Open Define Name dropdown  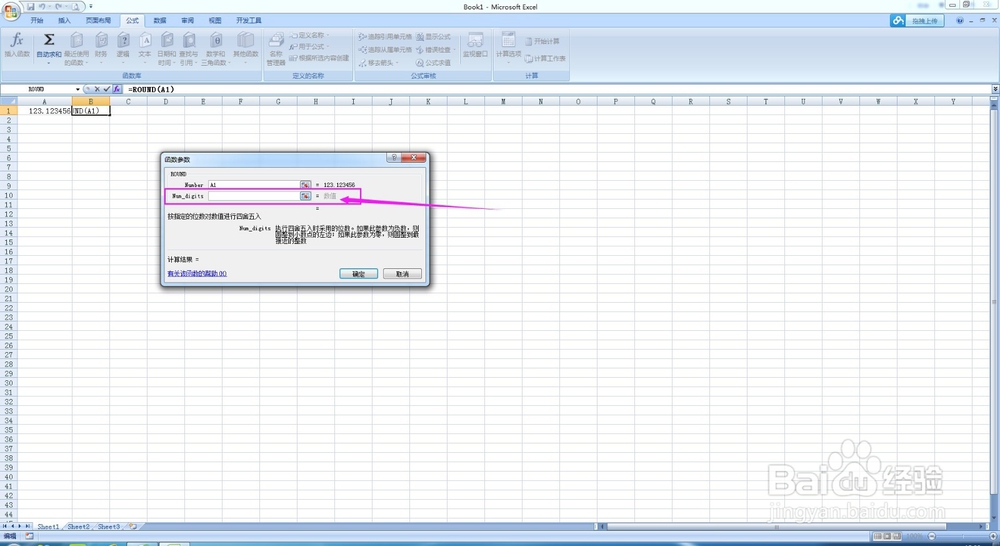tap(311, 36)
